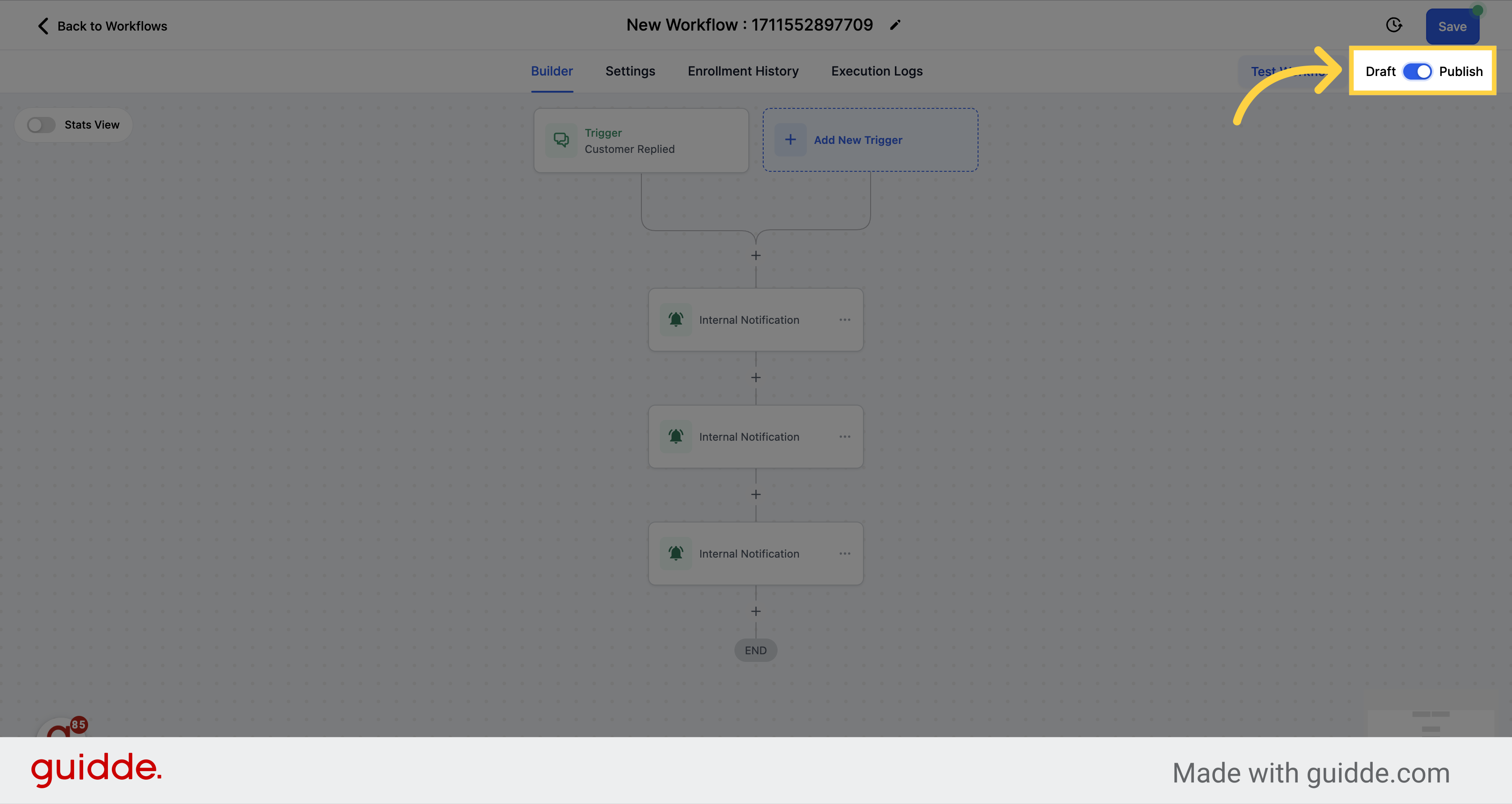Enable the Stats View toggle
The image size is (1512, 804).
(41, 124)
